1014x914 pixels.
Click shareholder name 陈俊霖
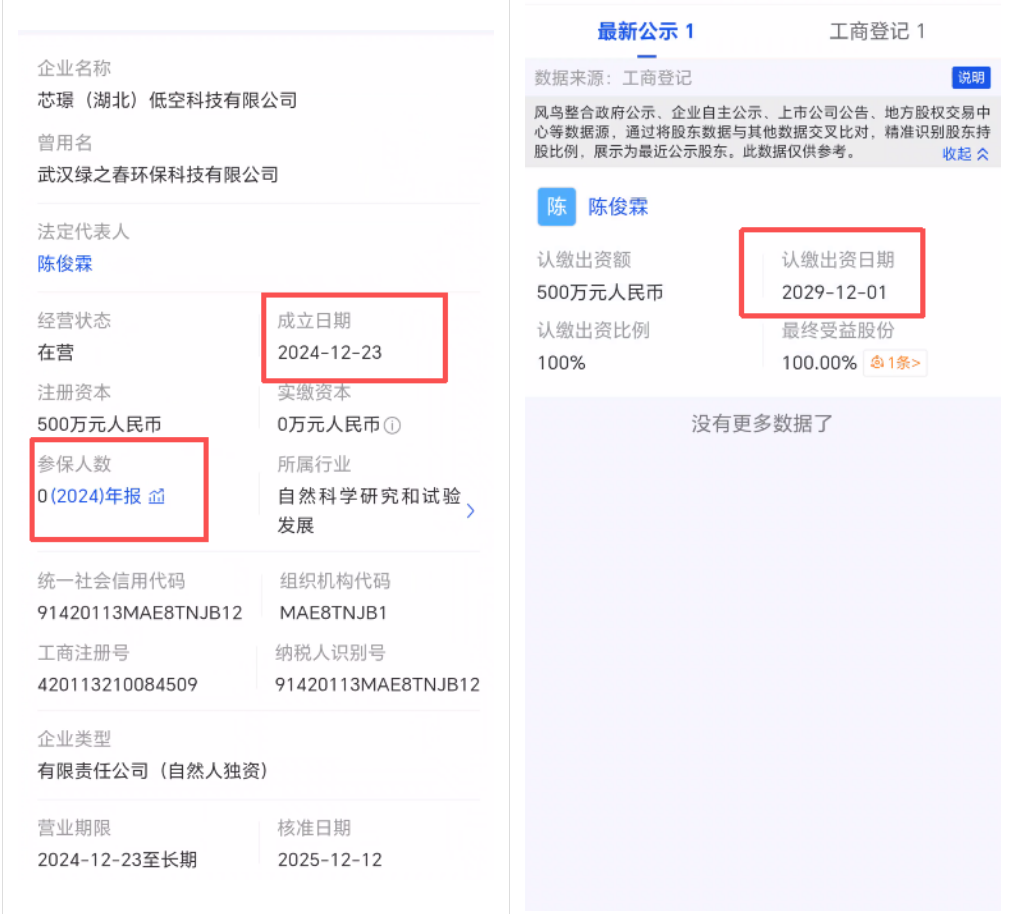(617, 207)
